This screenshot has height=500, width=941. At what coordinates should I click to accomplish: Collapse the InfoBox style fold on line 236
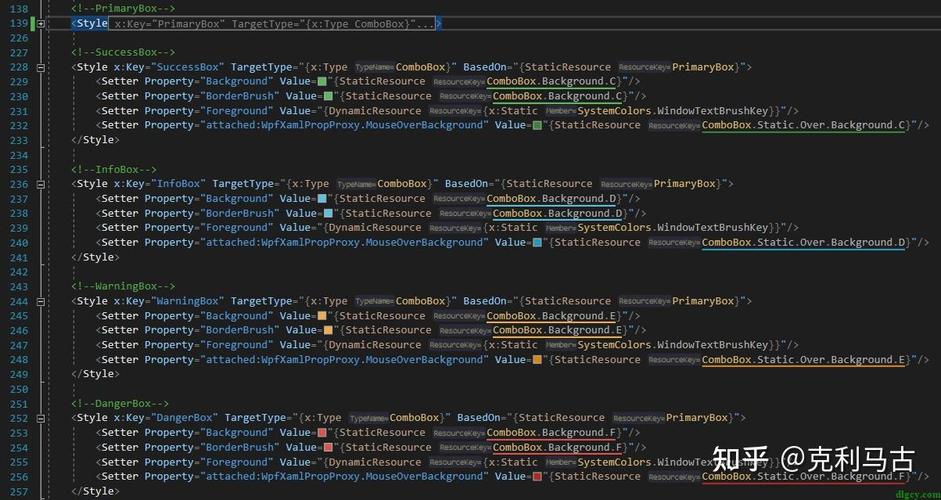[40, 184]
